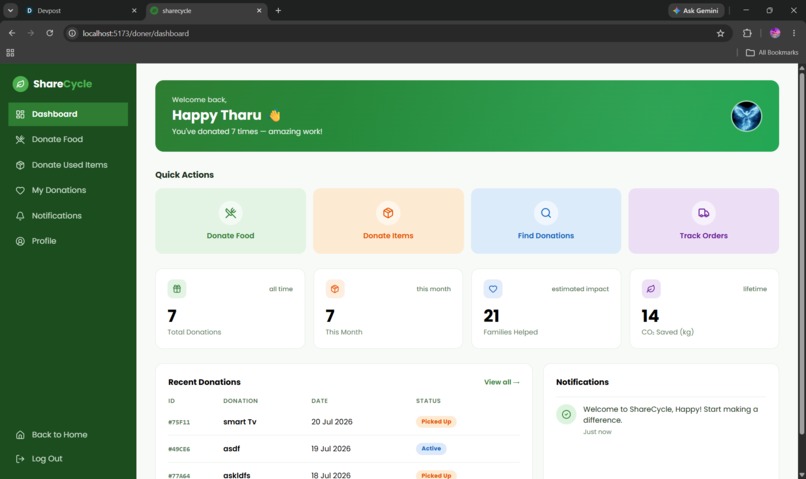
Task: Click the leaf icon in CO₂ Saved card
Action: (x=651, y=289)
